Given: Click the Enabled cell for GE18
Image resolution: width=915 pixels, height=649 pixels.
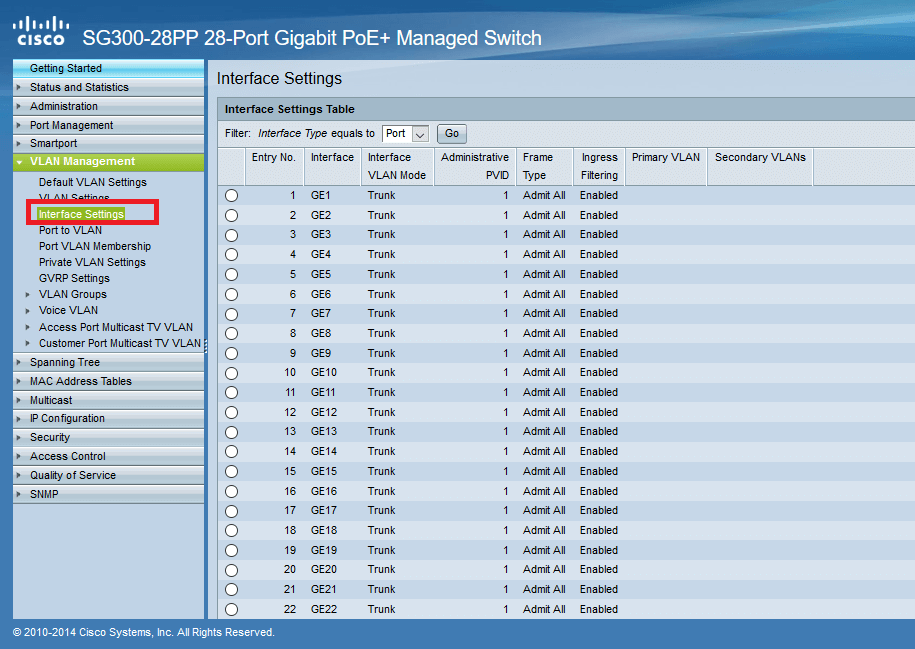Looking at the screenshot, I should click(x=599, y=531).
